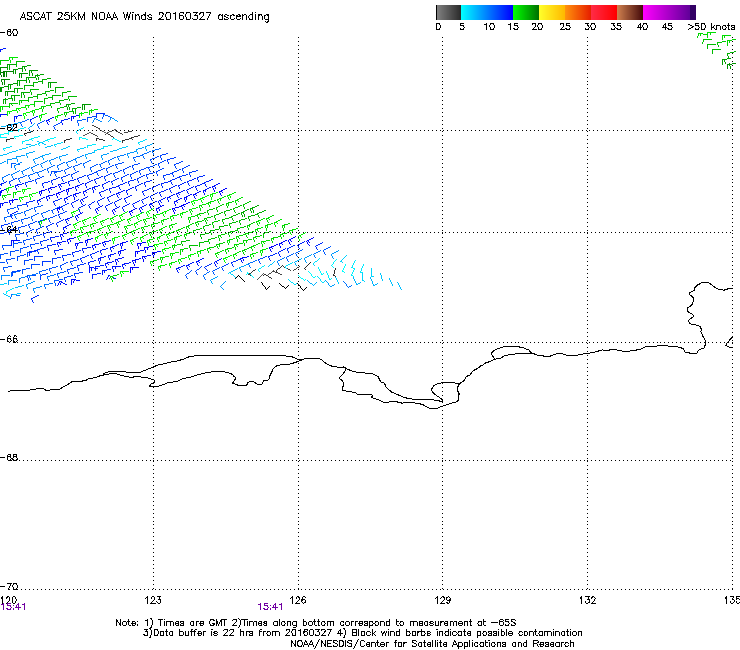Click the cyan 5-10 knots color segment

(x=474, y=12)
